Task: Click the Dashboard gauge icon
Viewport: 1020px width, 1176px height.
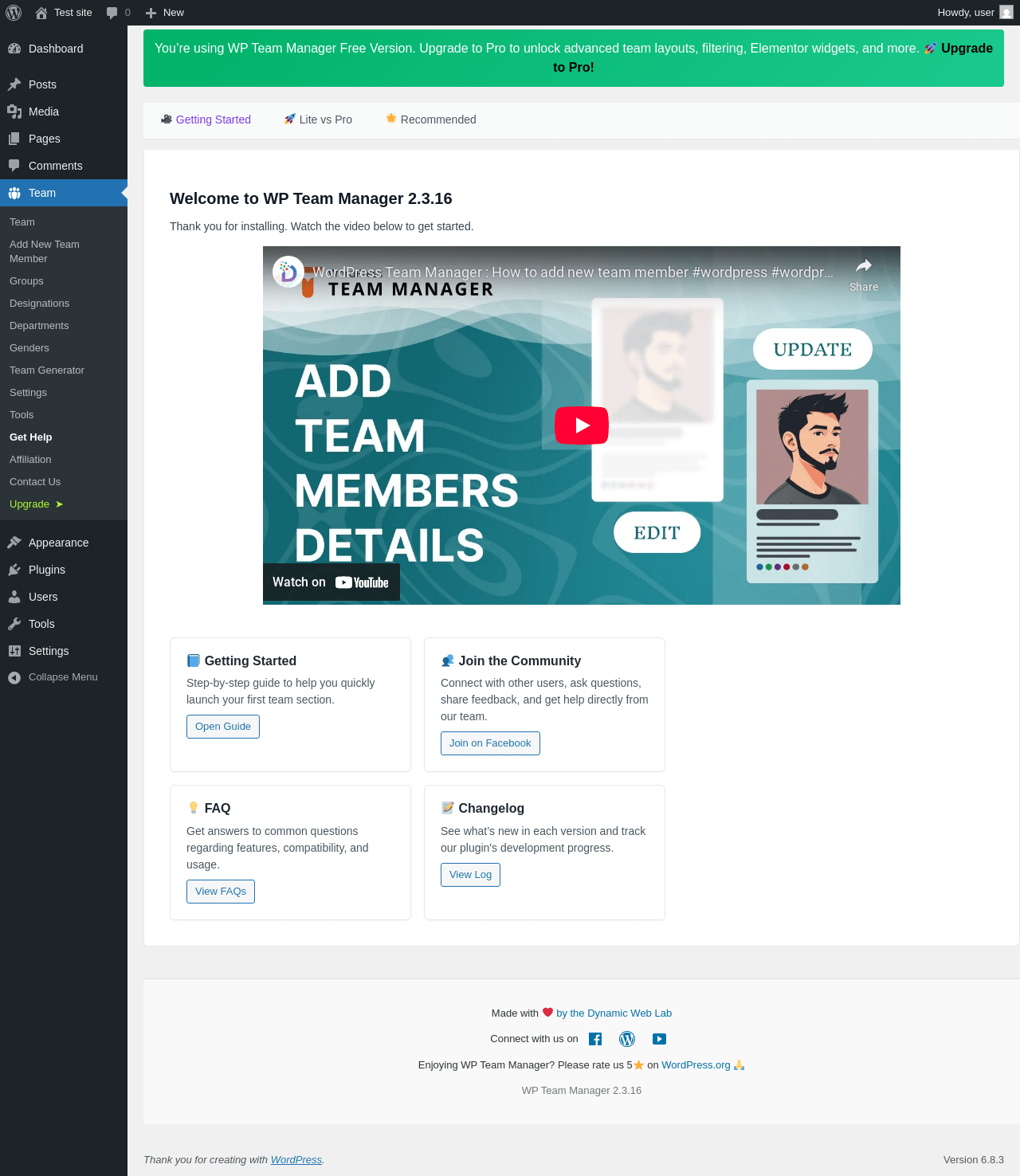Action: [x=14, y=49]
